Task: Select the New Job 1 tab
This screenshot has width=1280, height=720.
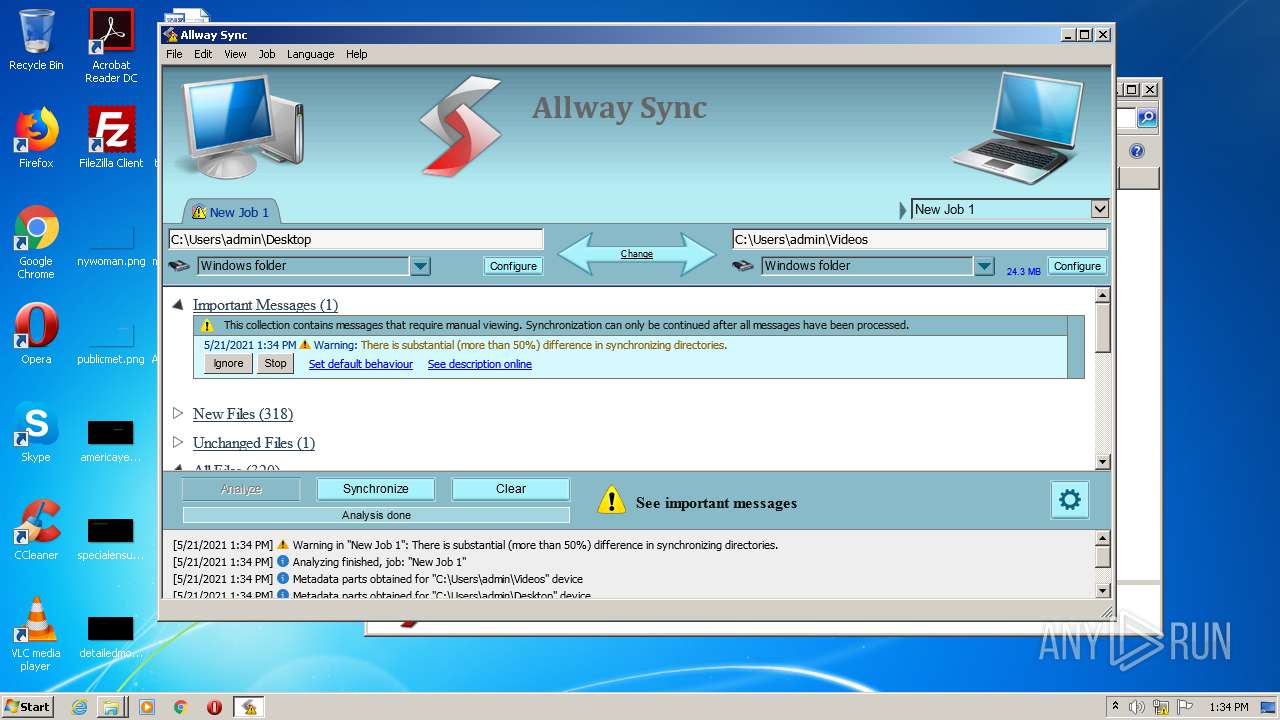Action: [x=231, y=212]
